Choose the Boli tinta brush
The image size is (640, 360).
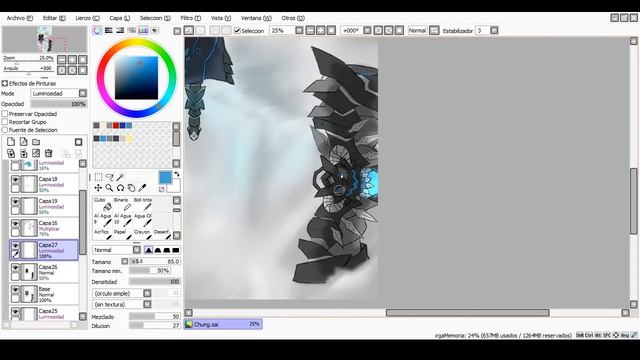143,204
